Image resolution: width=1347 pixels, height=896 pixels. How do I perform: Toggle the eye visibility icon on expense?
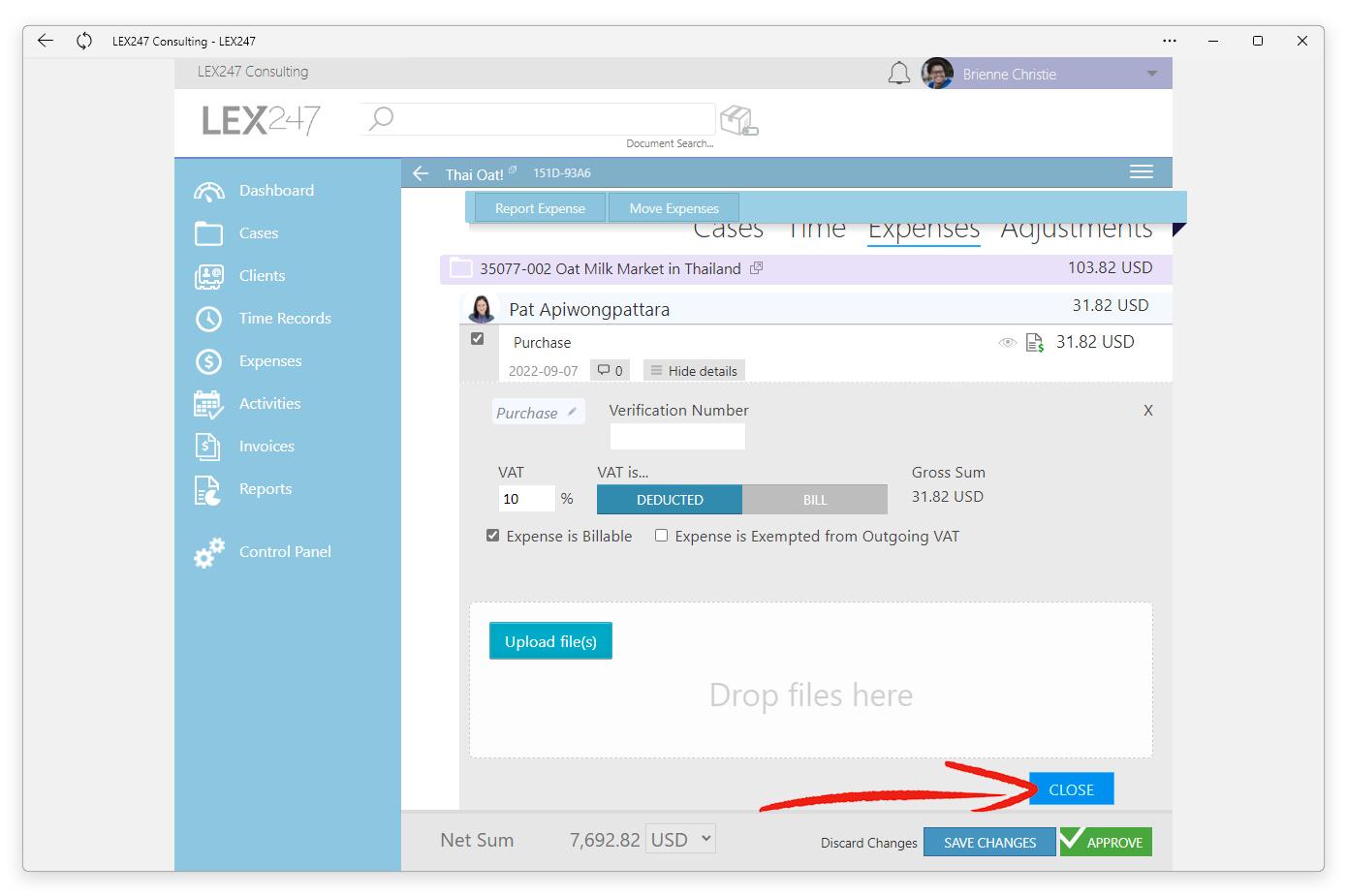(1008, 342)
